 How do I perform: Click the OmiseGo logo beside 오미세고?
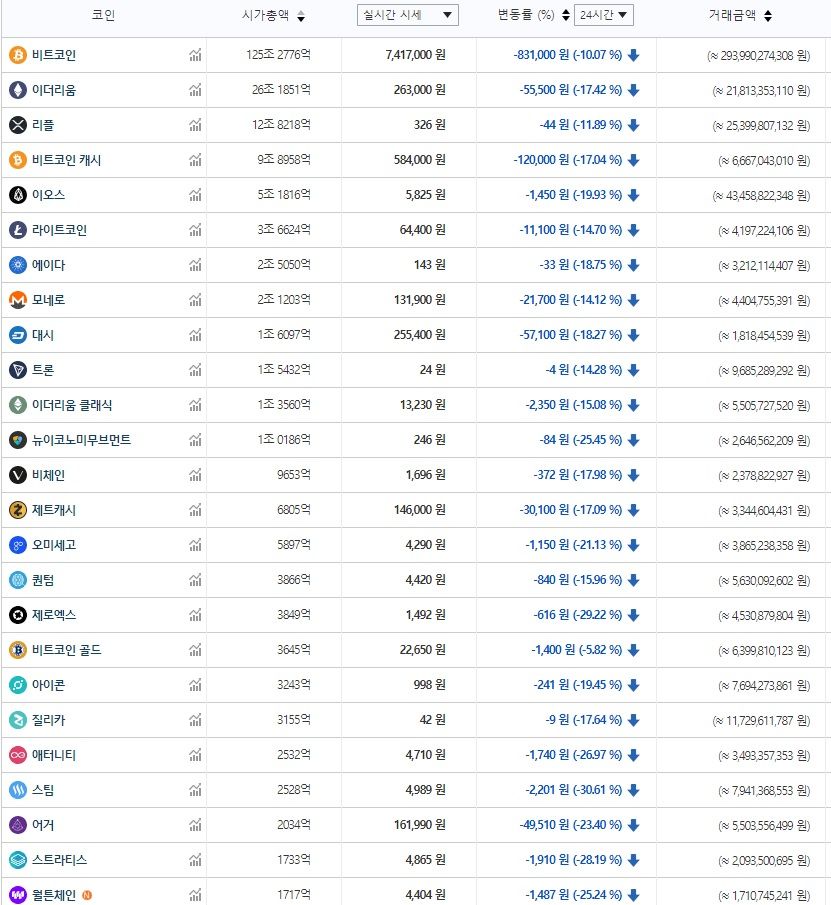18,545
